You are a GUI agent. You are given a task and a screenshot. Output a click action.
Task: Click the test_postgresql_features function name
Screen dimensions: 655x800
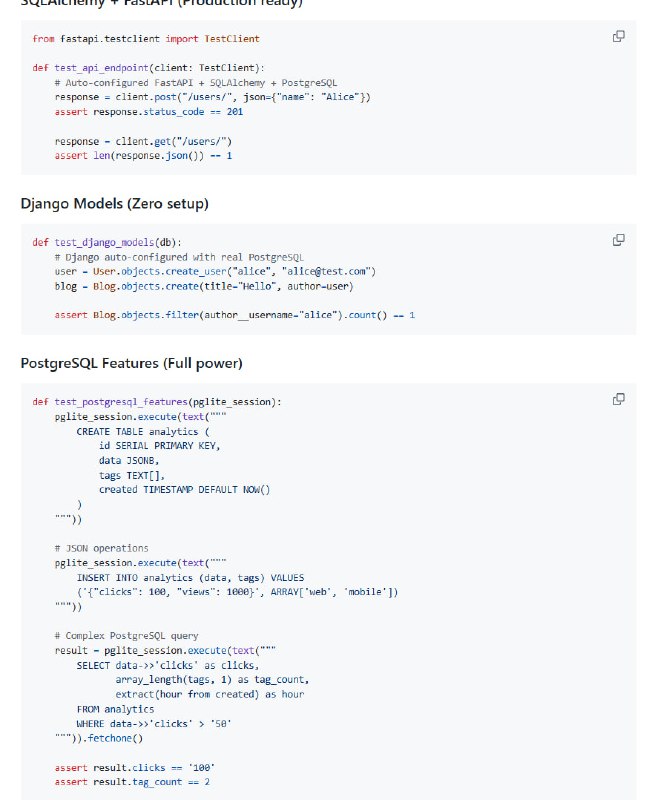121,402
